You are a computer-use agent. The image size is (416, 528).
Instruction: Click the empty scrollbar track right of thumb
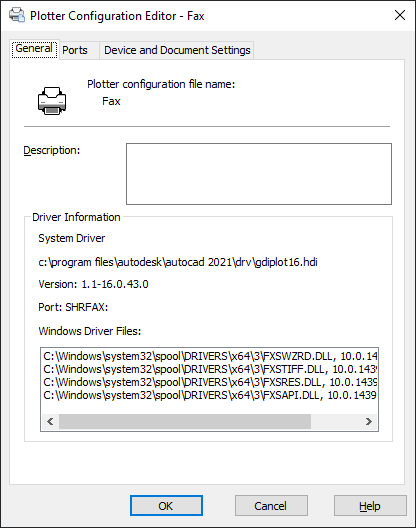[335, 421]
